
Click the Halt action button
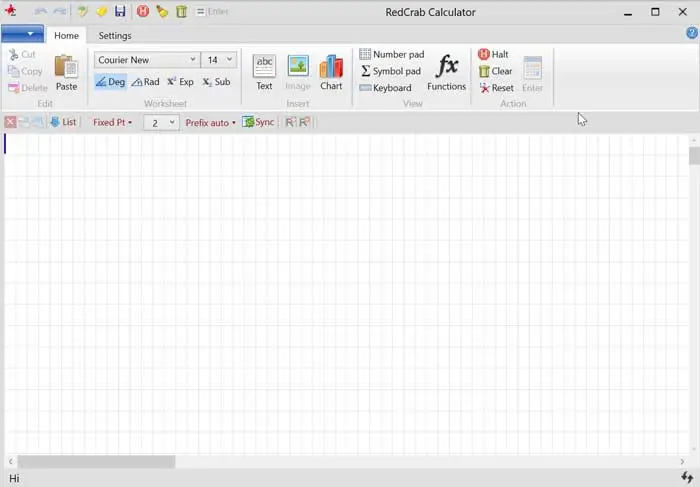493,54
